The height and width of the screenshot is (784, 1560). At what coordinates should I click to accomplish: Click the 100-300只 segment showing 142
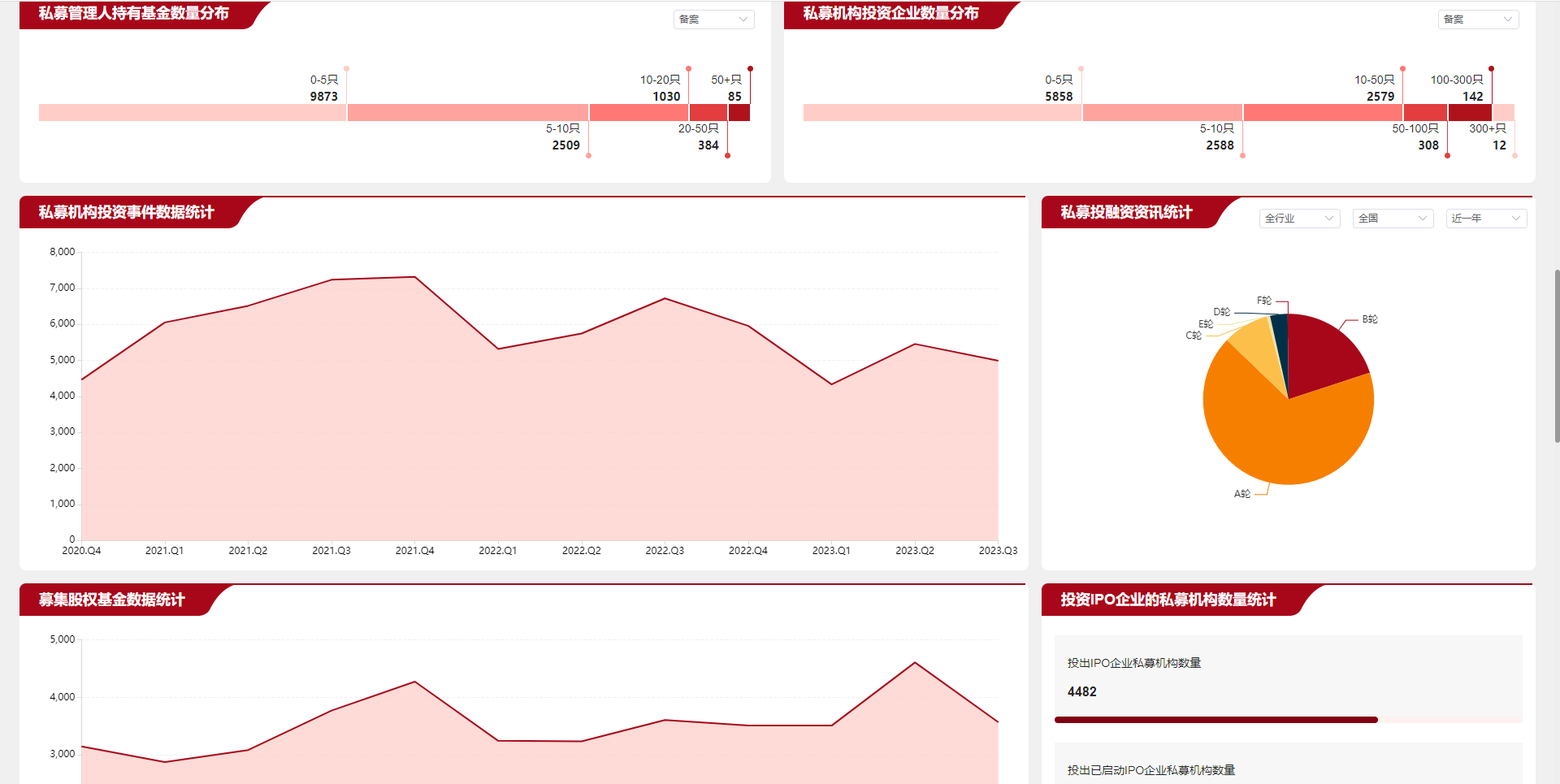(1470, 113)
